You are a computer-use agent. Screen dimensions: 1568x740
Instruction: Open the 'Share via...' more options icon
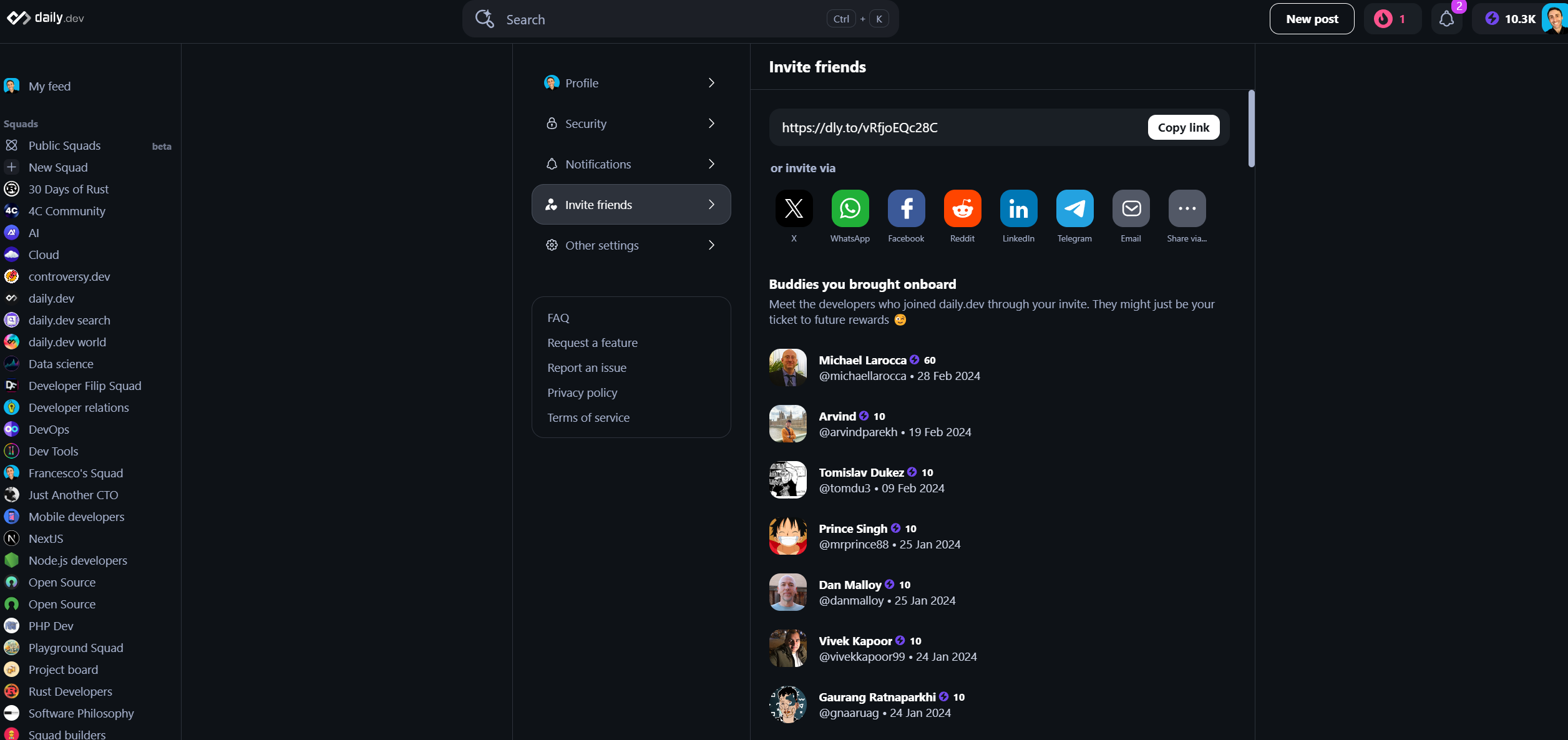tap(1187, 208)
